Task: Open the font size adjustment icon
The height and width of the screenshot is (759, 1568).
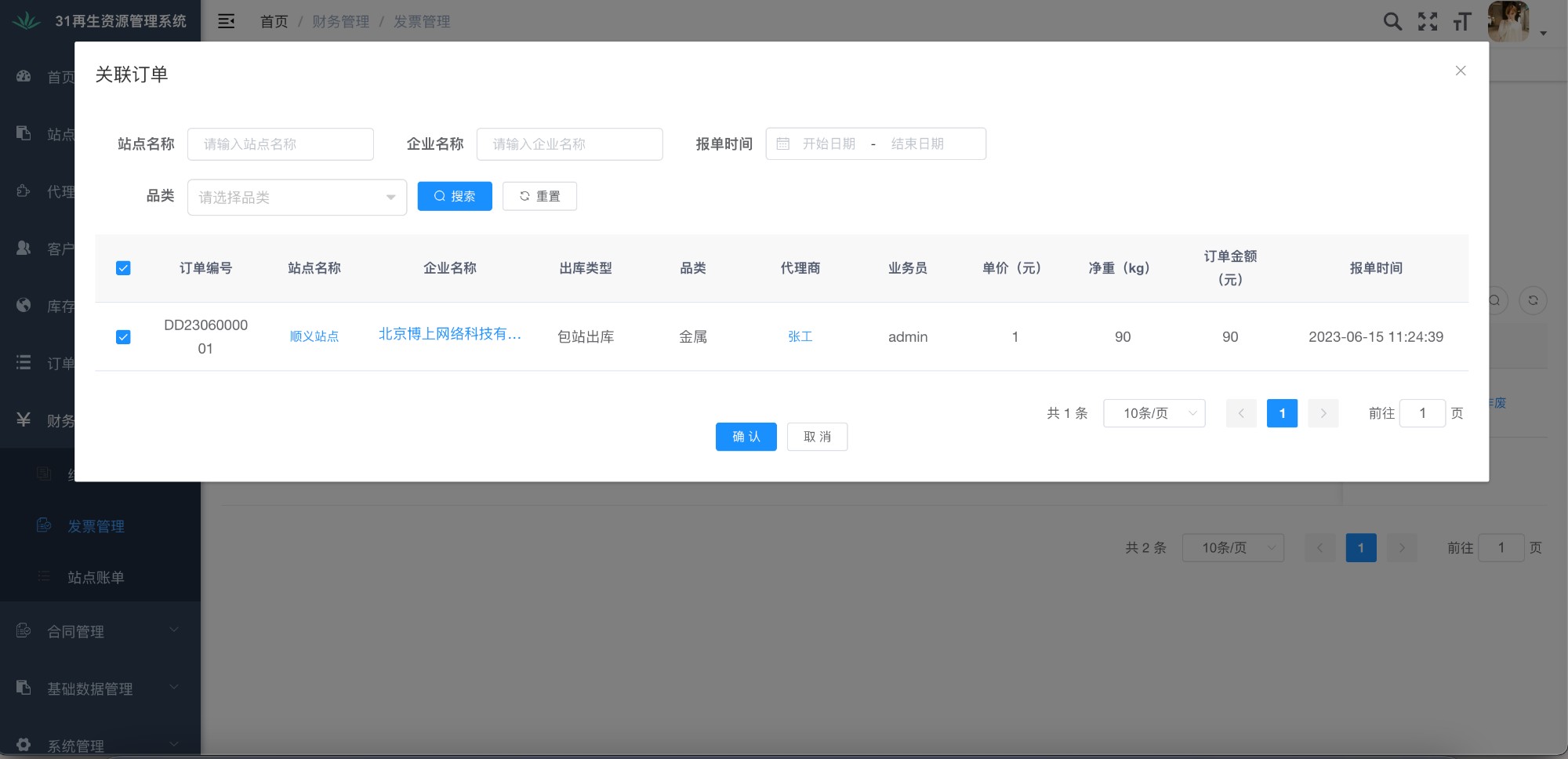Action: tap(1461, 21)
